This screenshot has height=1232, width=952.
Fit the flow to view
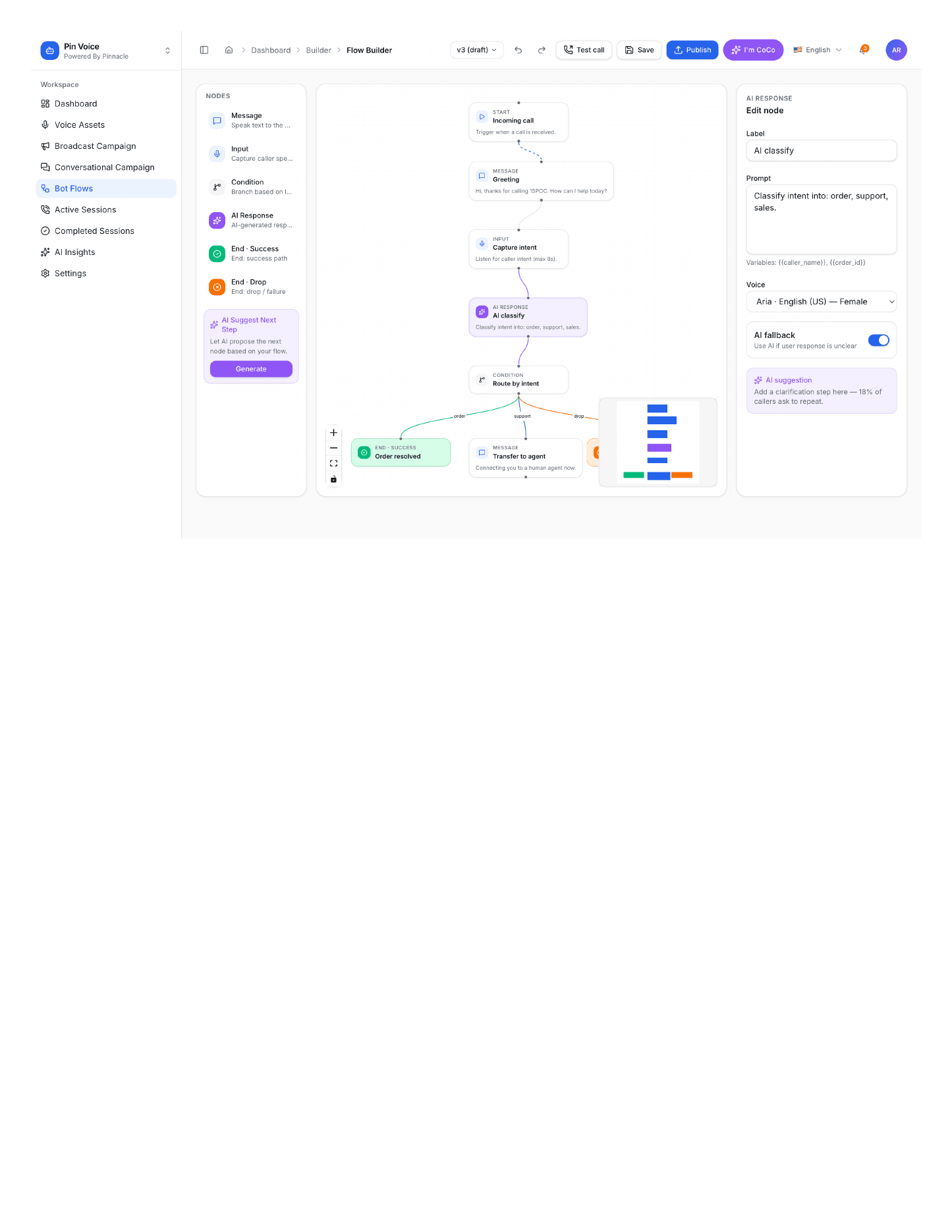pyautogui.click(x=333, y=463)
